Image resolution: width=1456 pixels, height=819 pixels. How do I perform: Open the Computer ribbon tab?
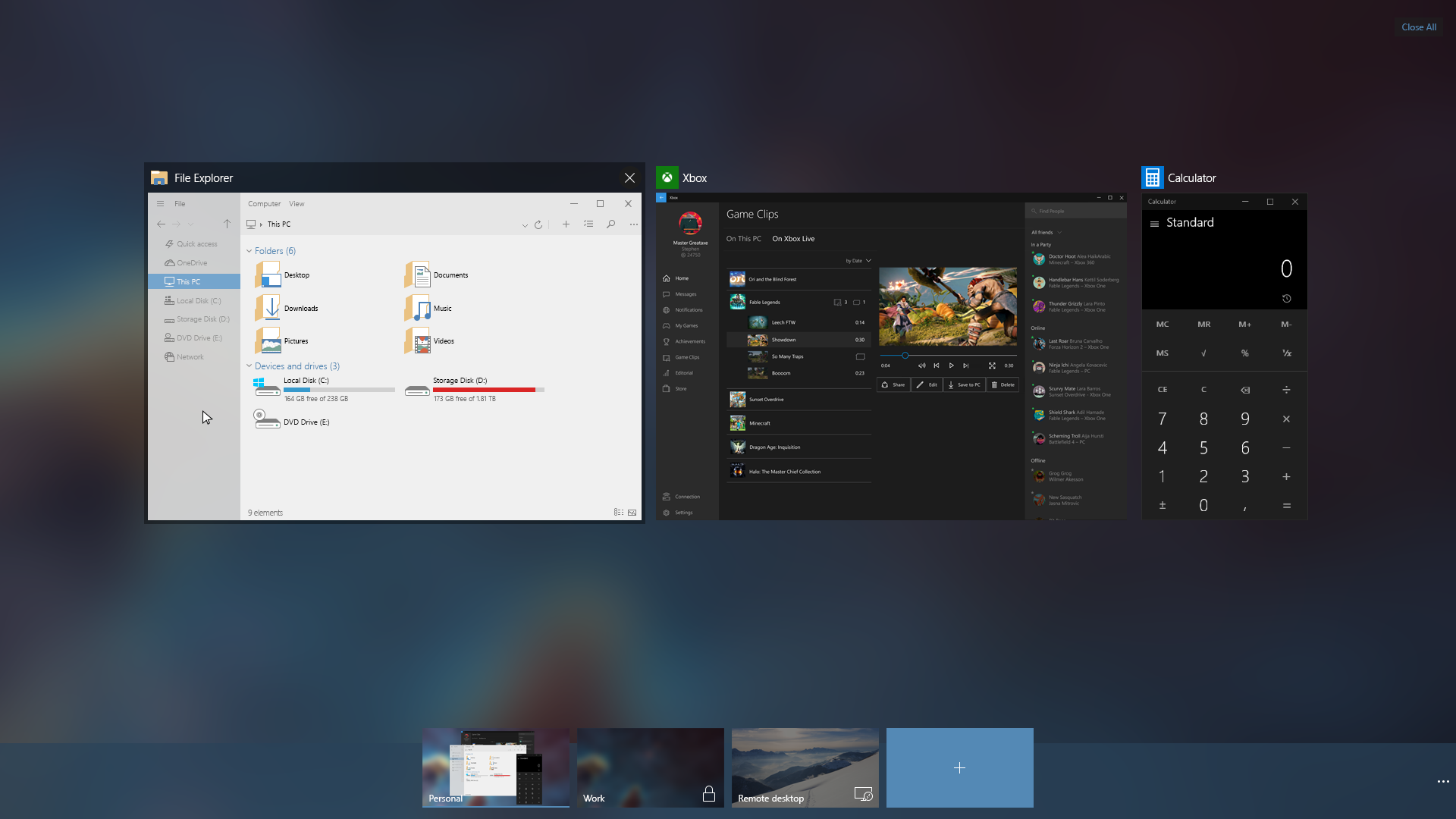tap(264, 203)
